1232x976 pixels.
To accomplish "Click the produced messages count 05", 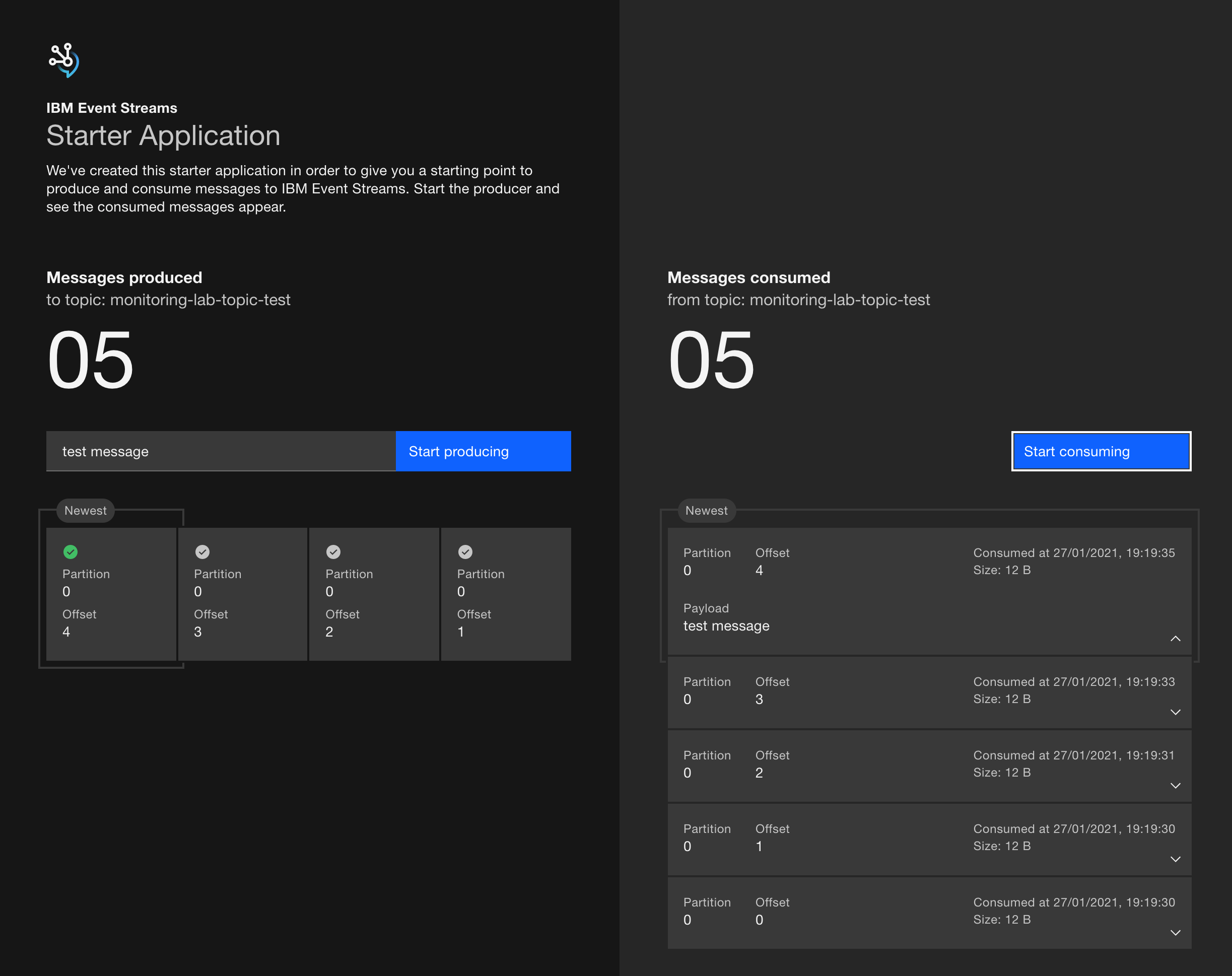I will [x=90, y=360].
